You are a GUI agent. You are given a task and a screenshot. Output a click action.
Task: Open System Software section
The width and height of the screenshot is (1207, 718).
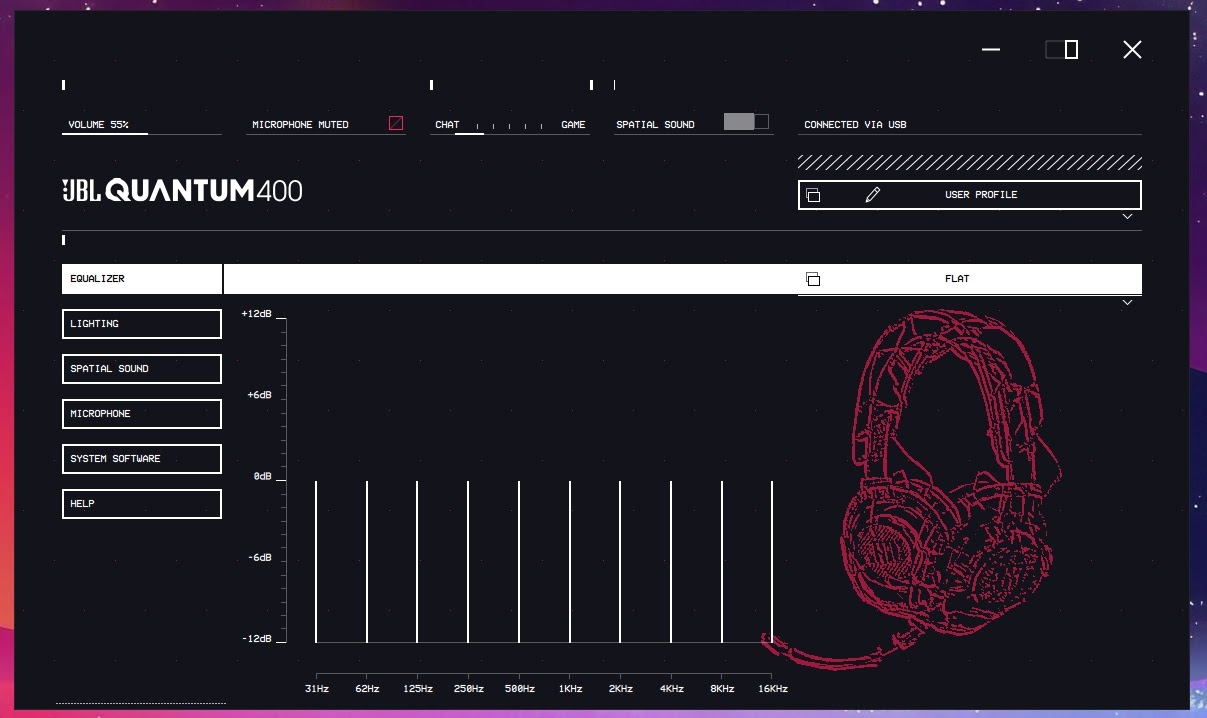(x=142, y=459)
